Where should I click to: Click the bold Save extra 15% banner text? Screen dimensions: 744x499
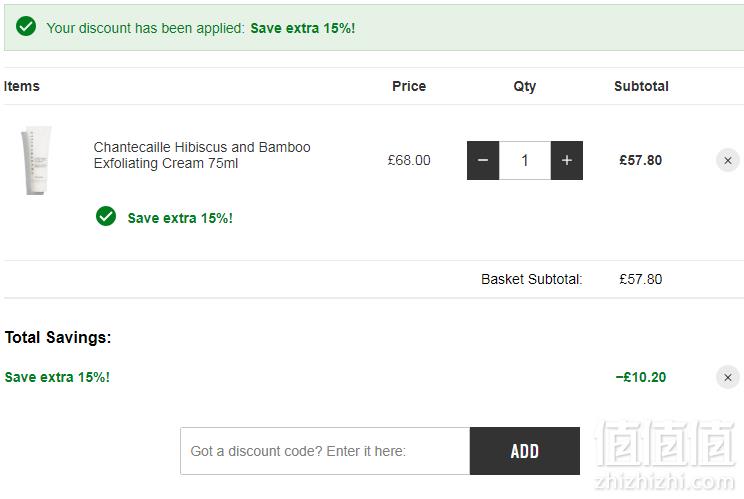click(303, 28)
